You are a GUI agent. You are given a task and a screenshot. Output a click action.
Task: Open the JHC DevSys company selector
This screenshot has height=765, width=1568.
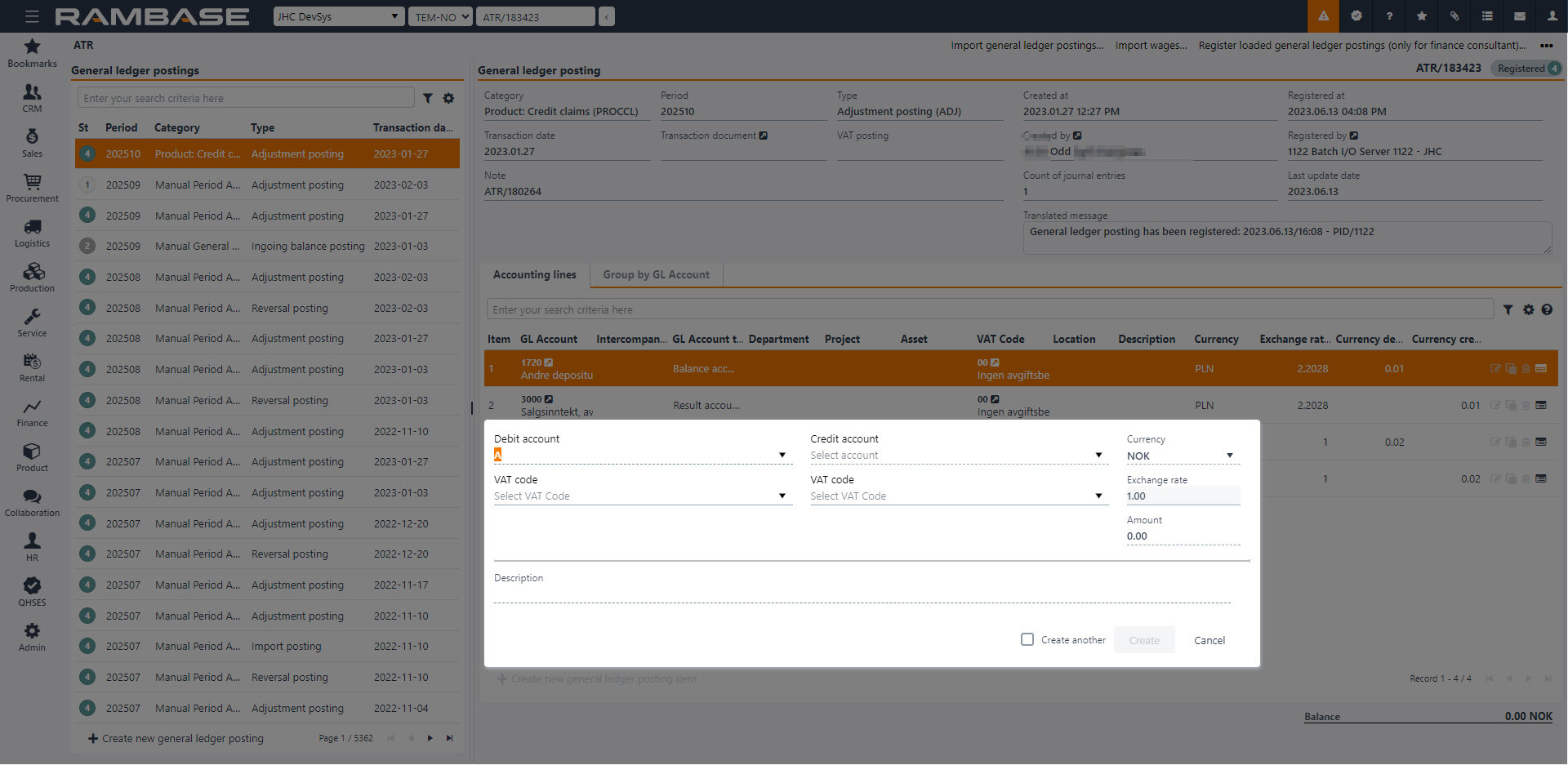coord(338,16)
